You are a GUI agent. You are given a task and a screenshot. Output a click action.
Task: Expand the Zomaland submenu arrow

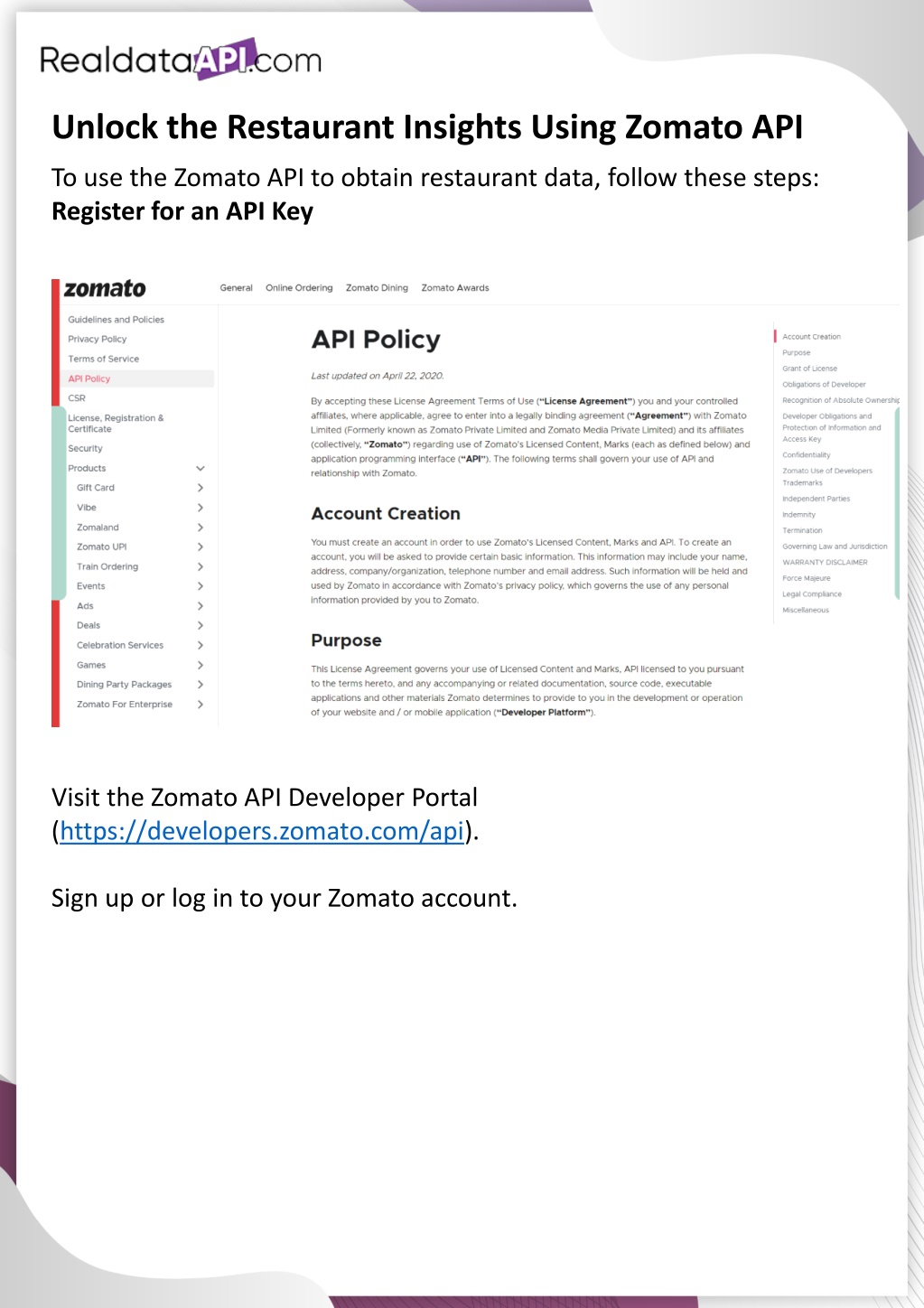point(201,528)
